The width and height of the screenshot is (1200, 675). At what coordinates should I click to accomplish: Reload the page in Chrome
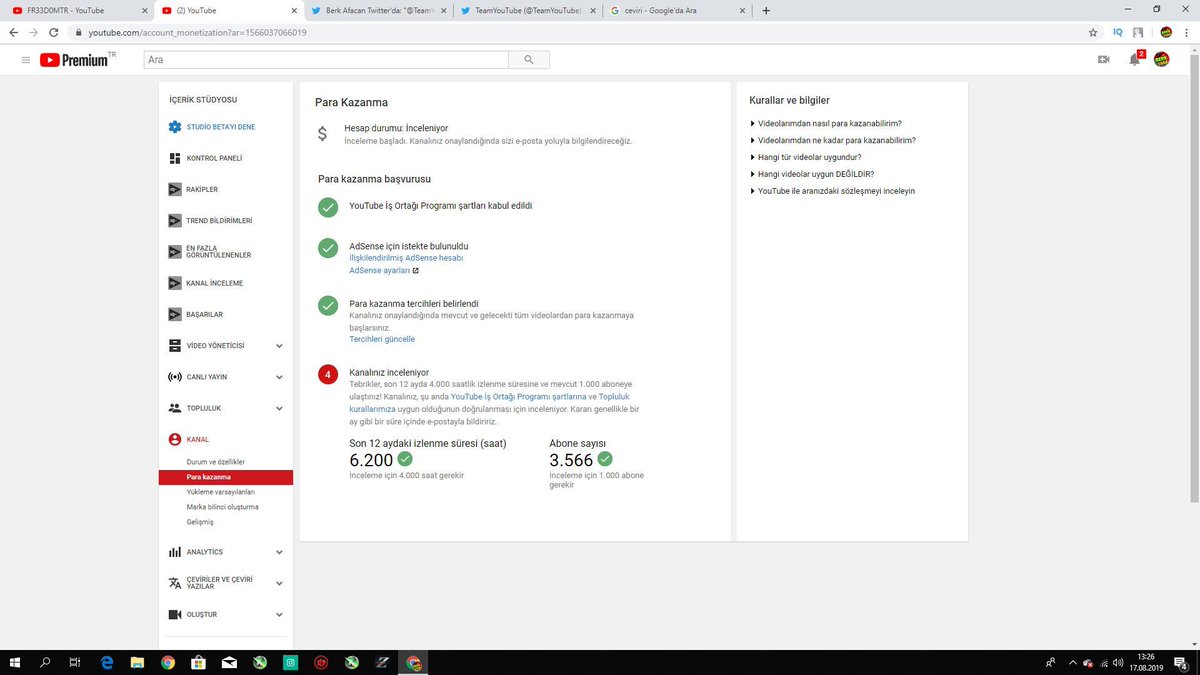(x=55, y=32)
